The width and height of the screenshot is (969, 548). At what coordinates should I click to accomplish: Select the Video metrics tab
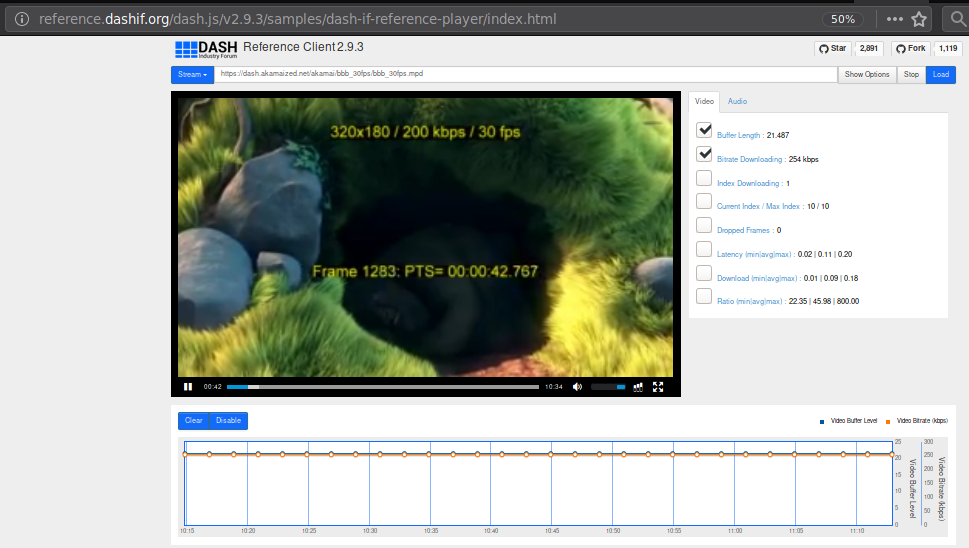(x=704, y=101)
